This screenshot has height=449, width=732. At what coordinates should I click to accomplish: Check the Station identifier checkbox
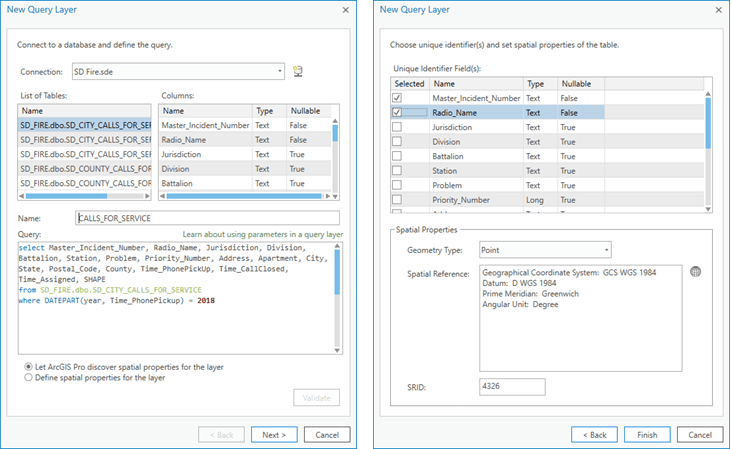click(x=397, y=170)
